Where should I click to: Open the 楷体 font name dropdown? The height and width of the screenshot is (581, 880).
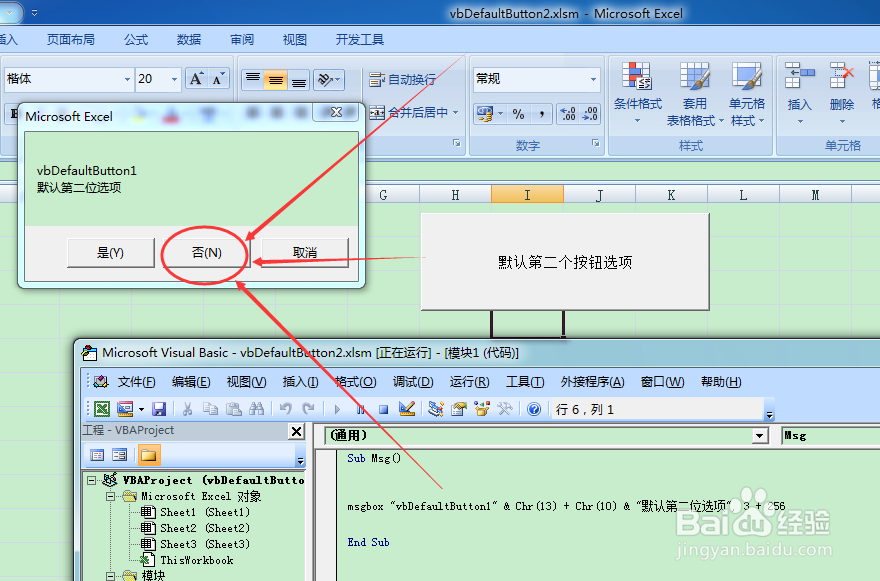point(127,79)
